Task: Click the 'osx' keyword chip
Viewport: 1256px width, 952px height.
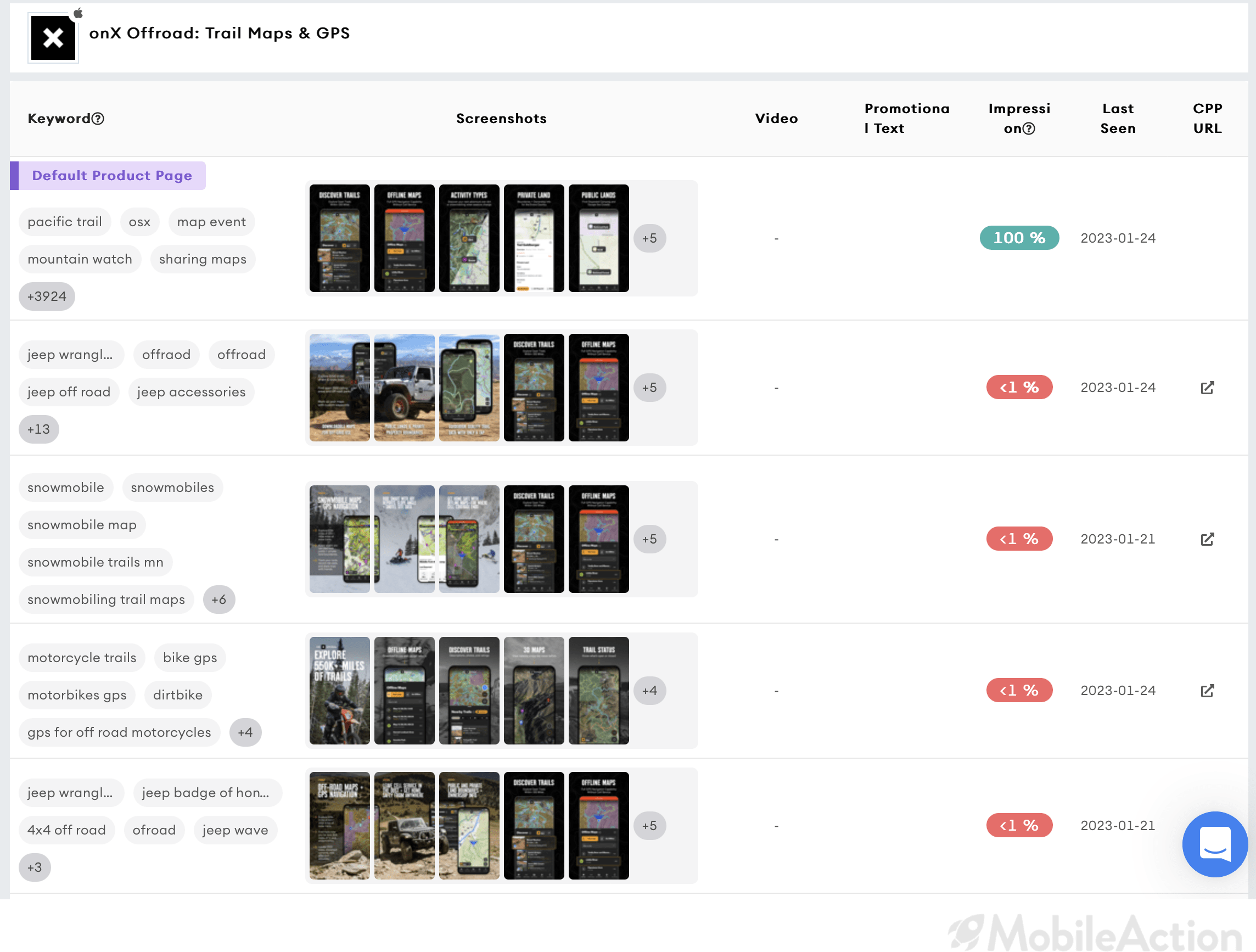Action: point(139,222)
